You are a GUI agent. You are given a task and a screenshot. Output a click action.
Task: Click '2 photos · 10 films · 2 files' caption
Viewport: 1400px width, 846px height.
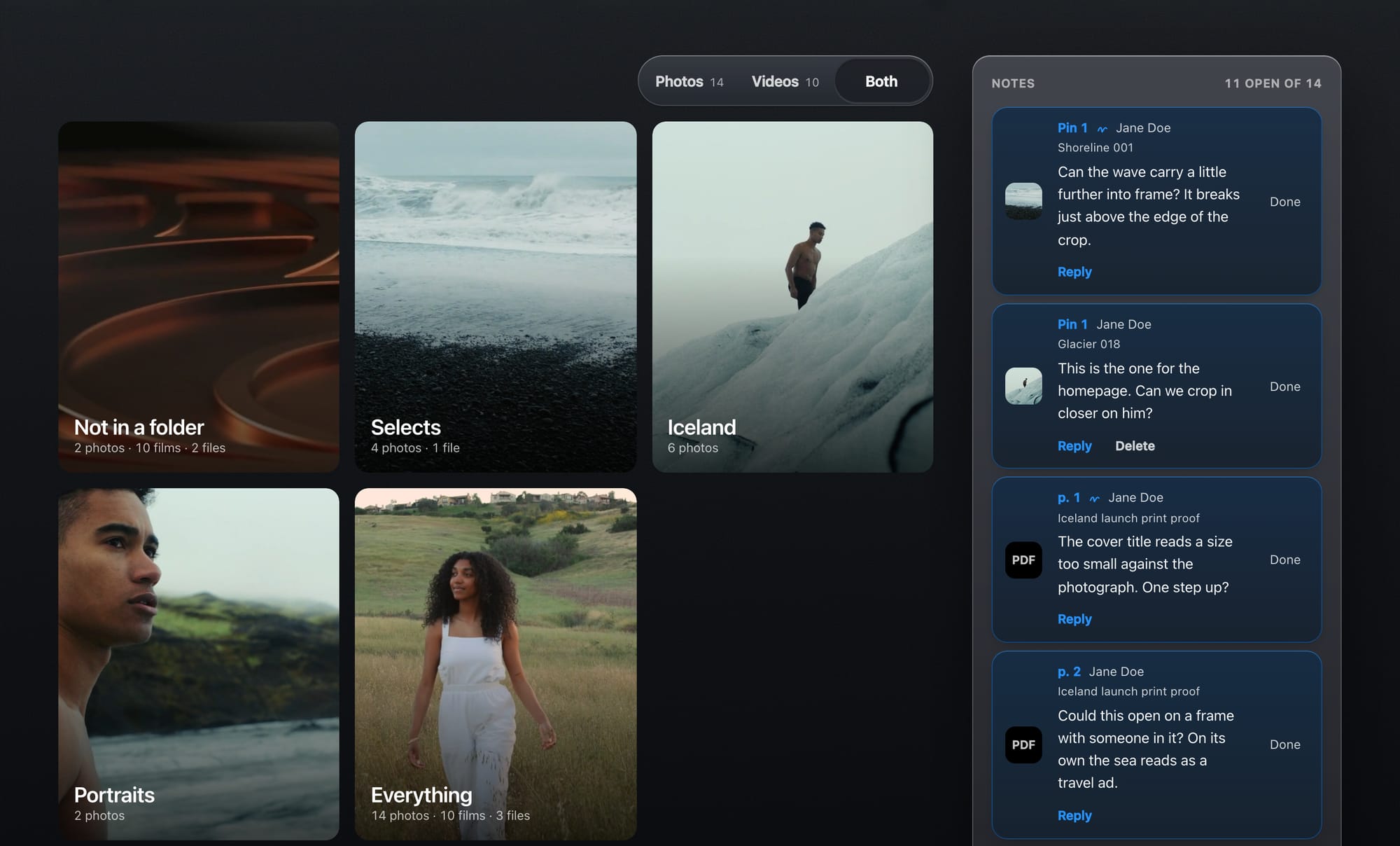coord(150,448)
